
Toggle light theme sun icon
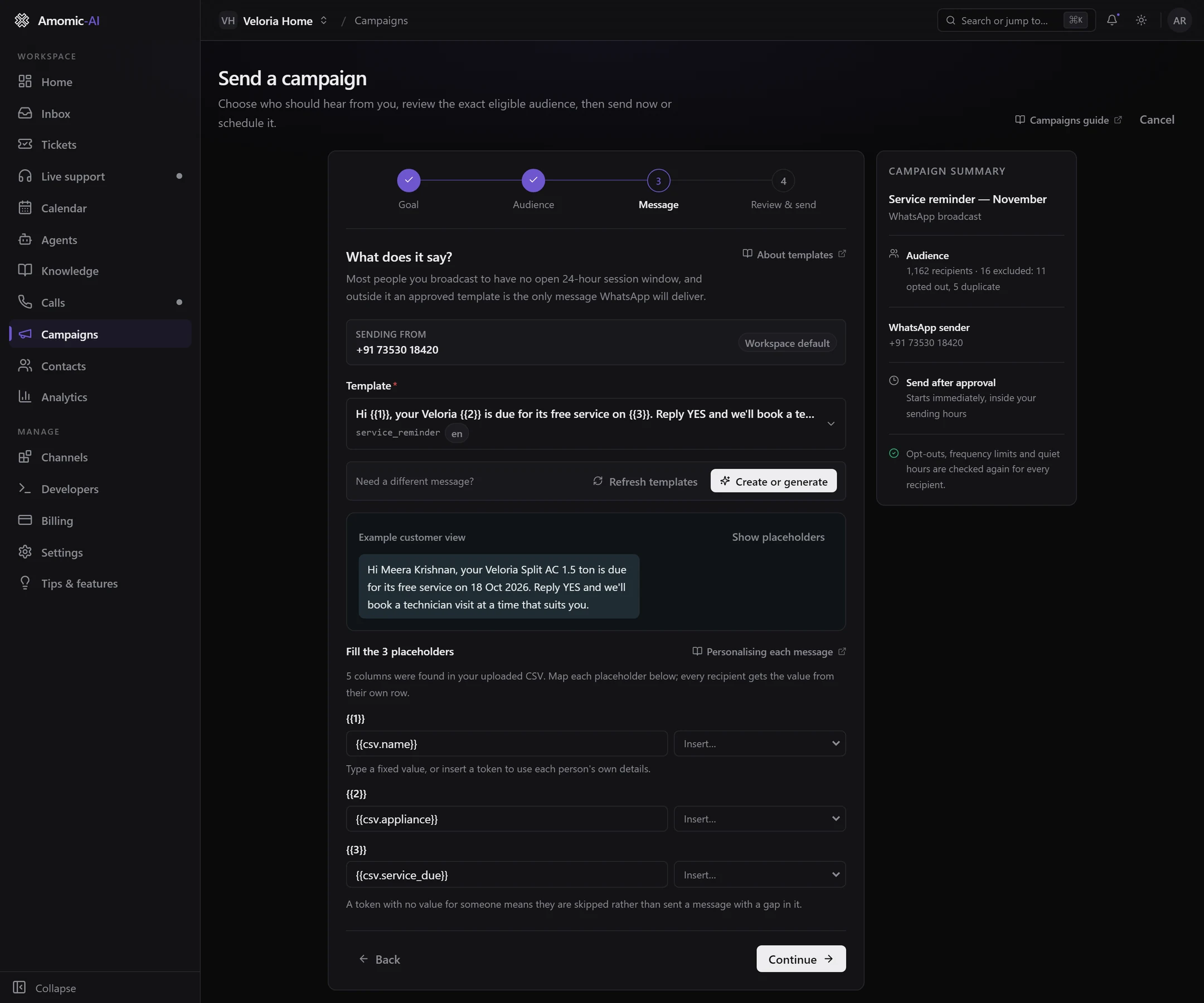pyautogui.click(x=1141, y=20)
